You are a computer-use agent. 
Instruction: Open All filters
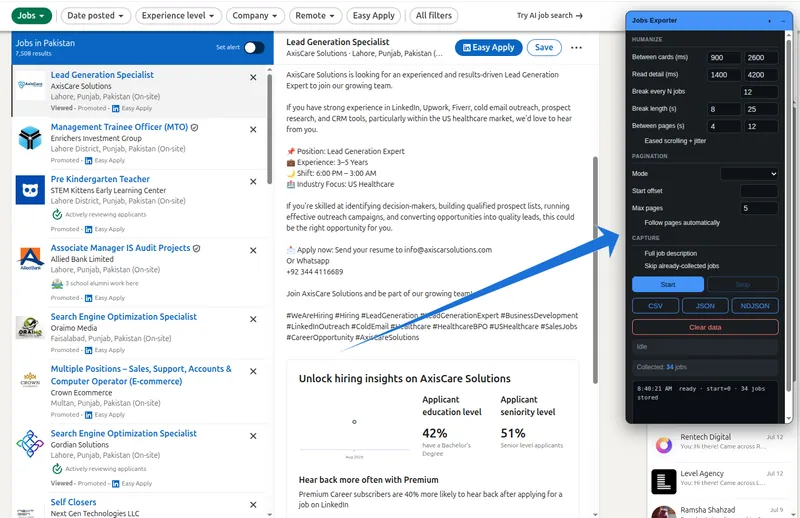(434, 16)
